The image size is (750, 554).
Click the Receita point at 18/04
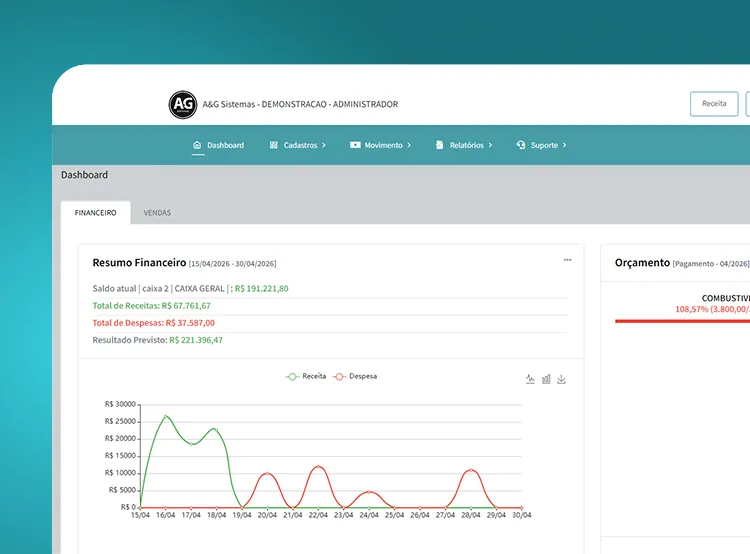click(x=216, y=430)
